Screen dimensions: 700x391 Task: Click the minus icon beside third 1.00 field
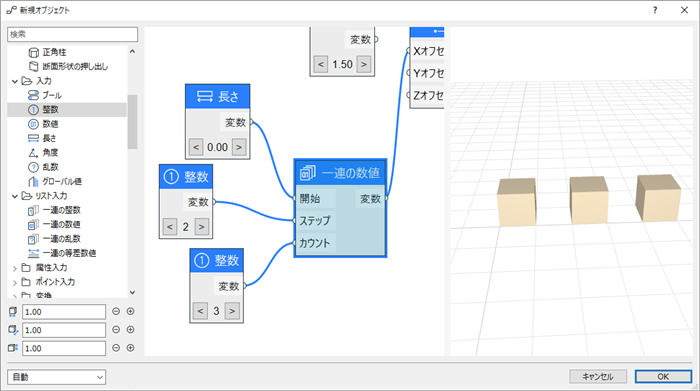[x=116, y=348]
